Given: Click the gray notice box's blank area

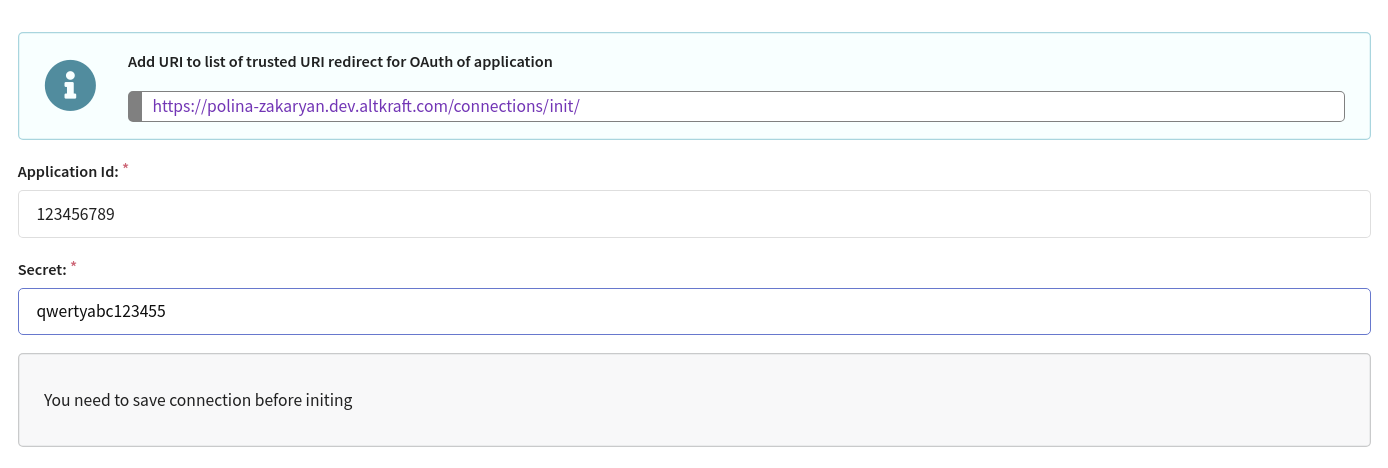Looking at the screenshot, I should point(860,400).
